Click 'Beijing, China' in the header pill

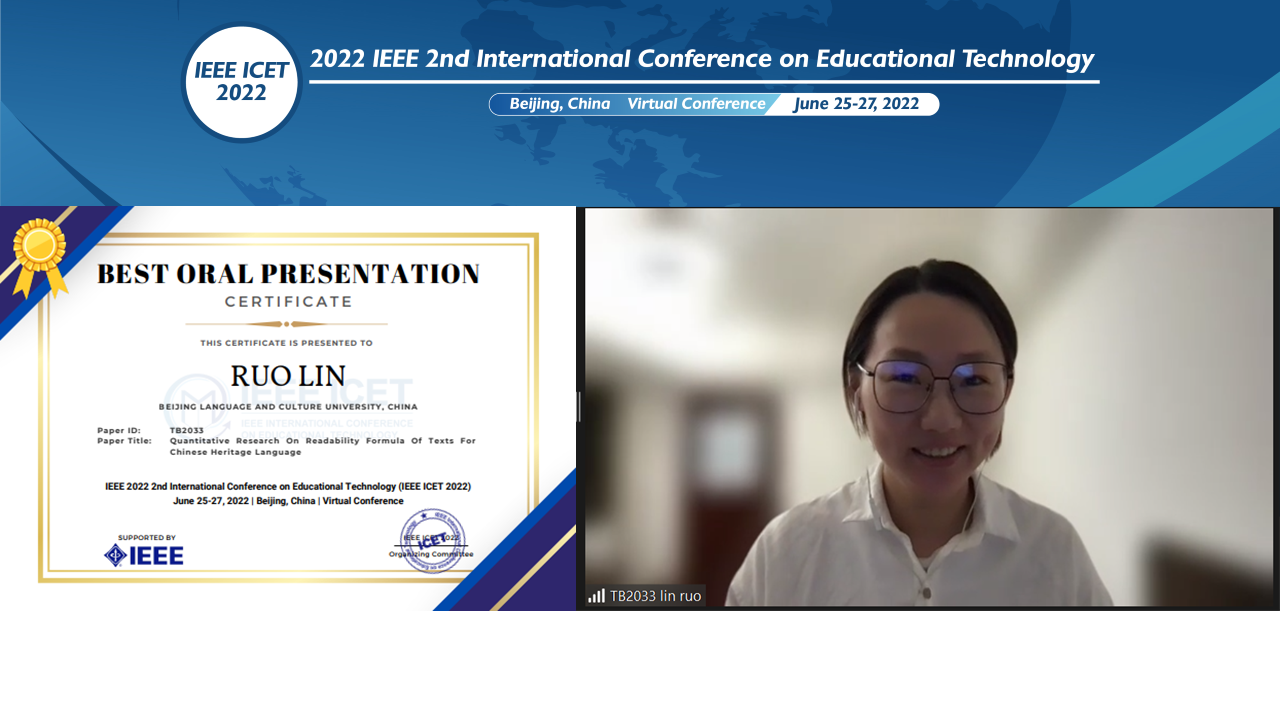(560, 104)
